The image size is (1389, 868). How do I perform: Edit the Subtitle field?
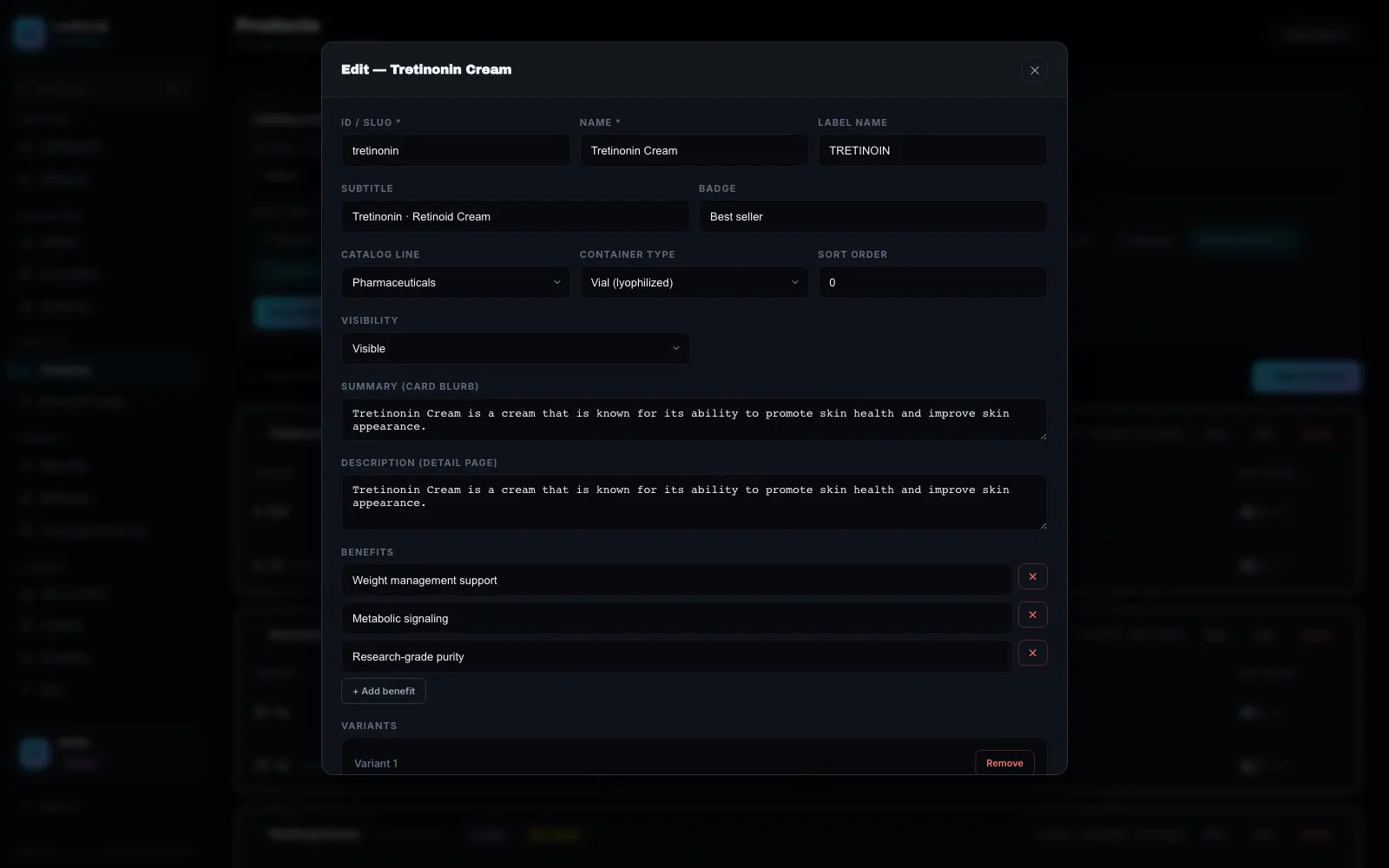click(515, 216)
